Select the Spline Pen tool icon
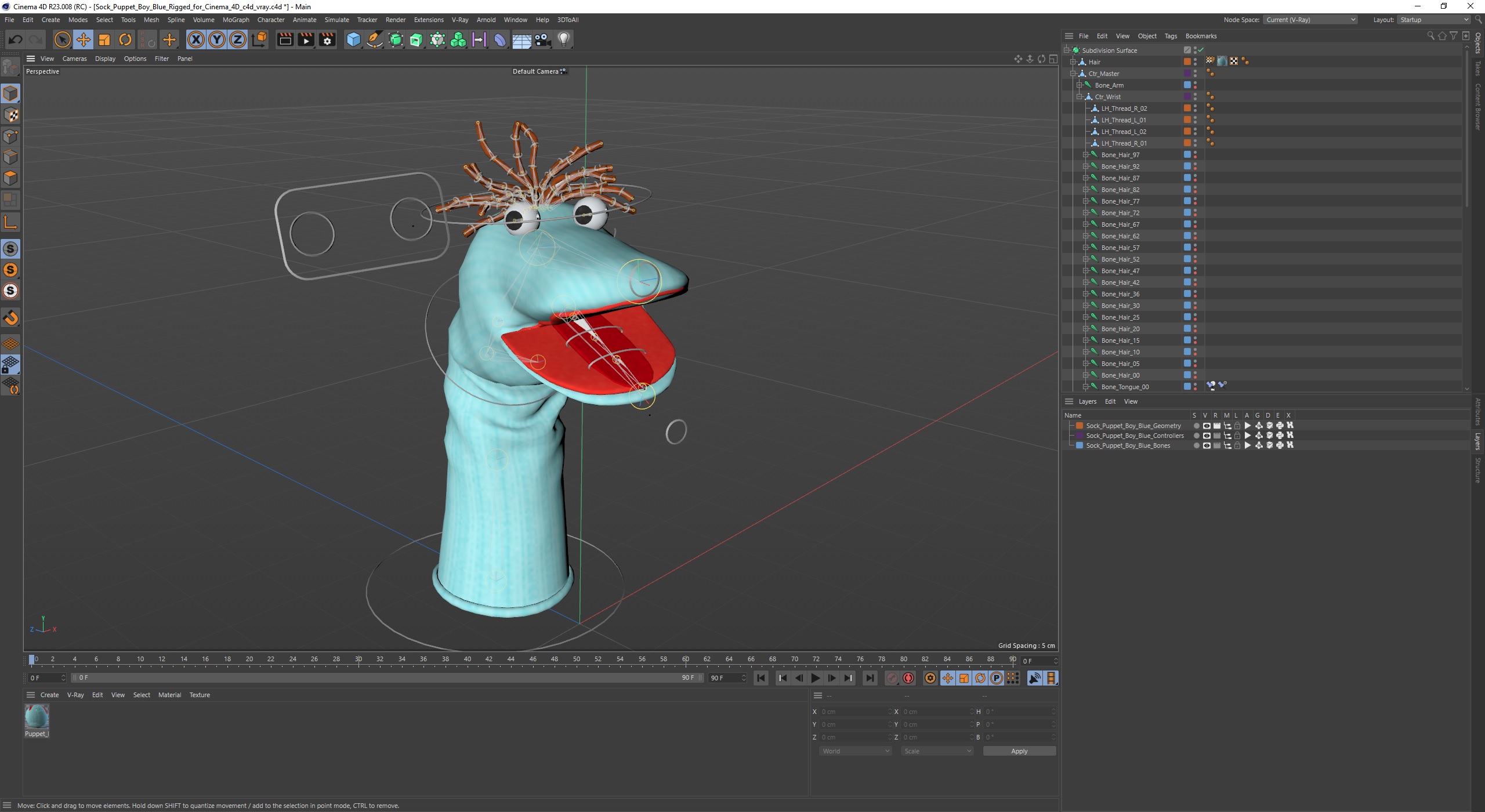 coord(375,39)
